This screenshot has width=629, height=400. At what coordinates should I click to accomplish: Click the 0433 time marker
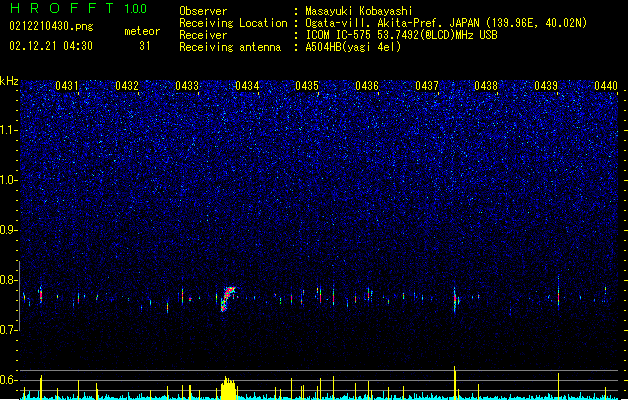coord(187,86)
